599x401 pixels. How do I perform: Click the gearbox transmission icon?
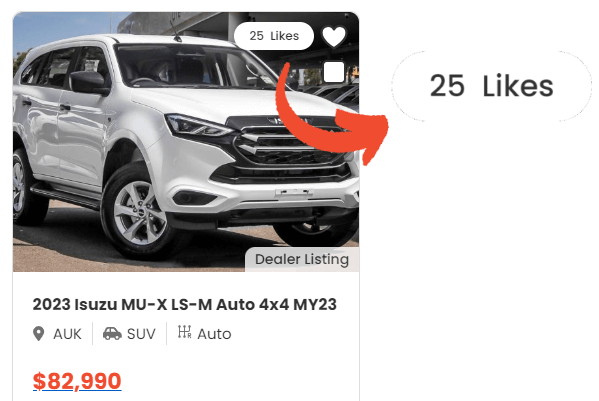coord(185,332)
